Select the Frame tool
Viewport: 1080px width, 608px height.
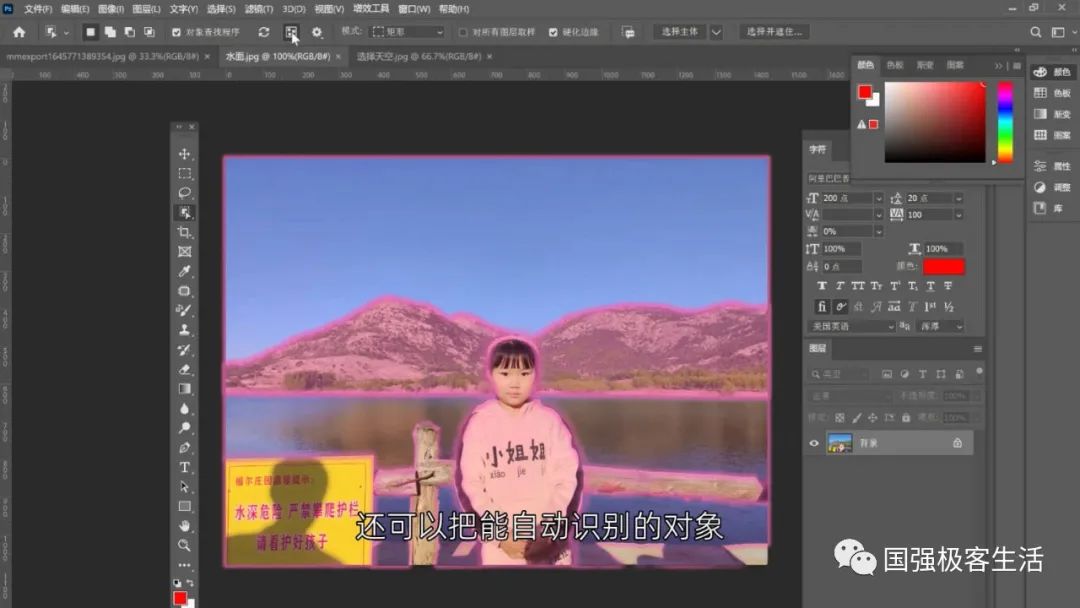click(184, 252)
